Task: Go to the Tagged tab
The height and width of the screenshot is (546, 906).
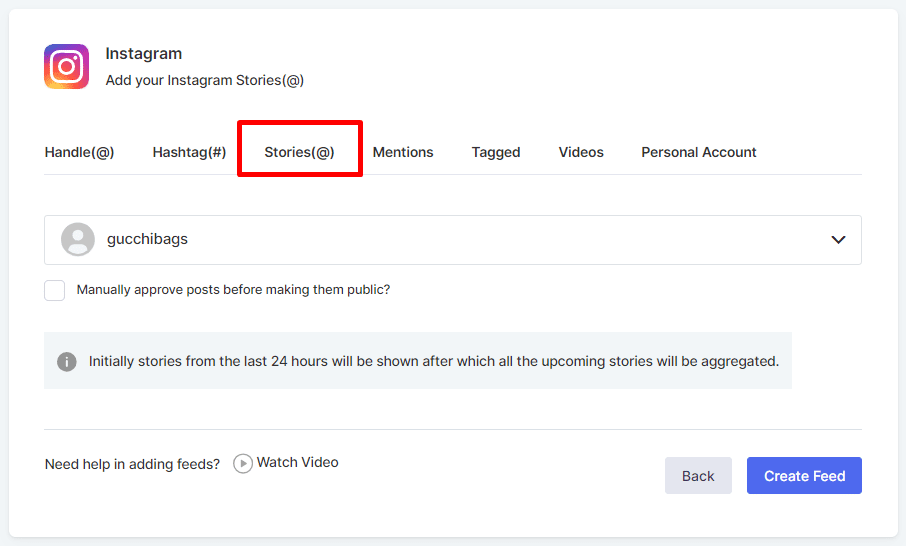Action: (x=496, y=152)
